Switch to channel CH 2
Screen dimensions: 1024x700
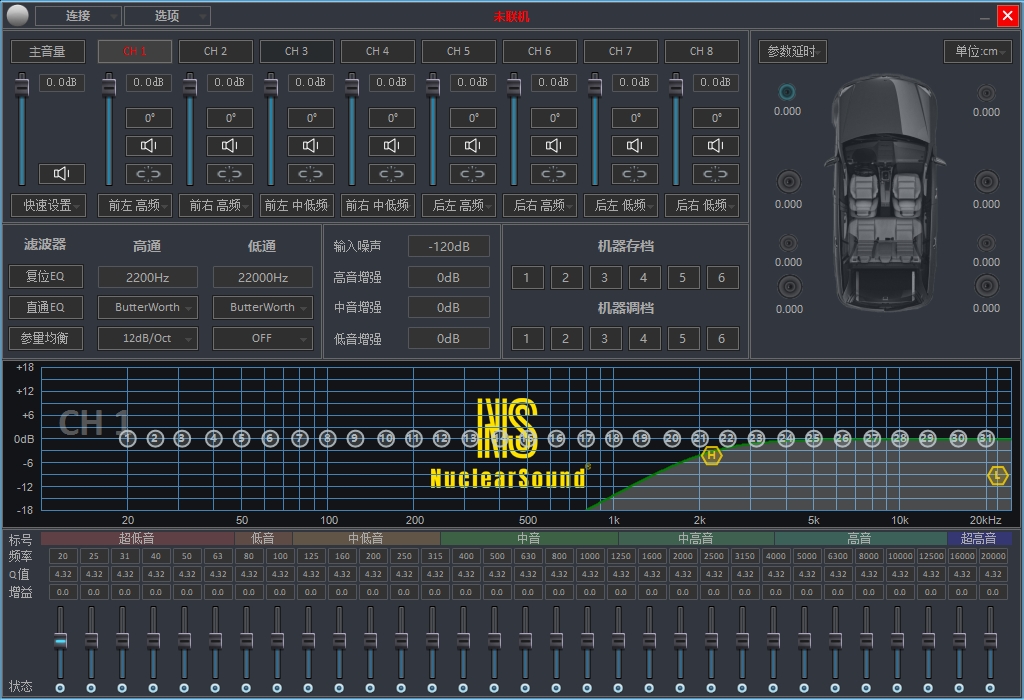pyautogui.click(x=216, y=51)
